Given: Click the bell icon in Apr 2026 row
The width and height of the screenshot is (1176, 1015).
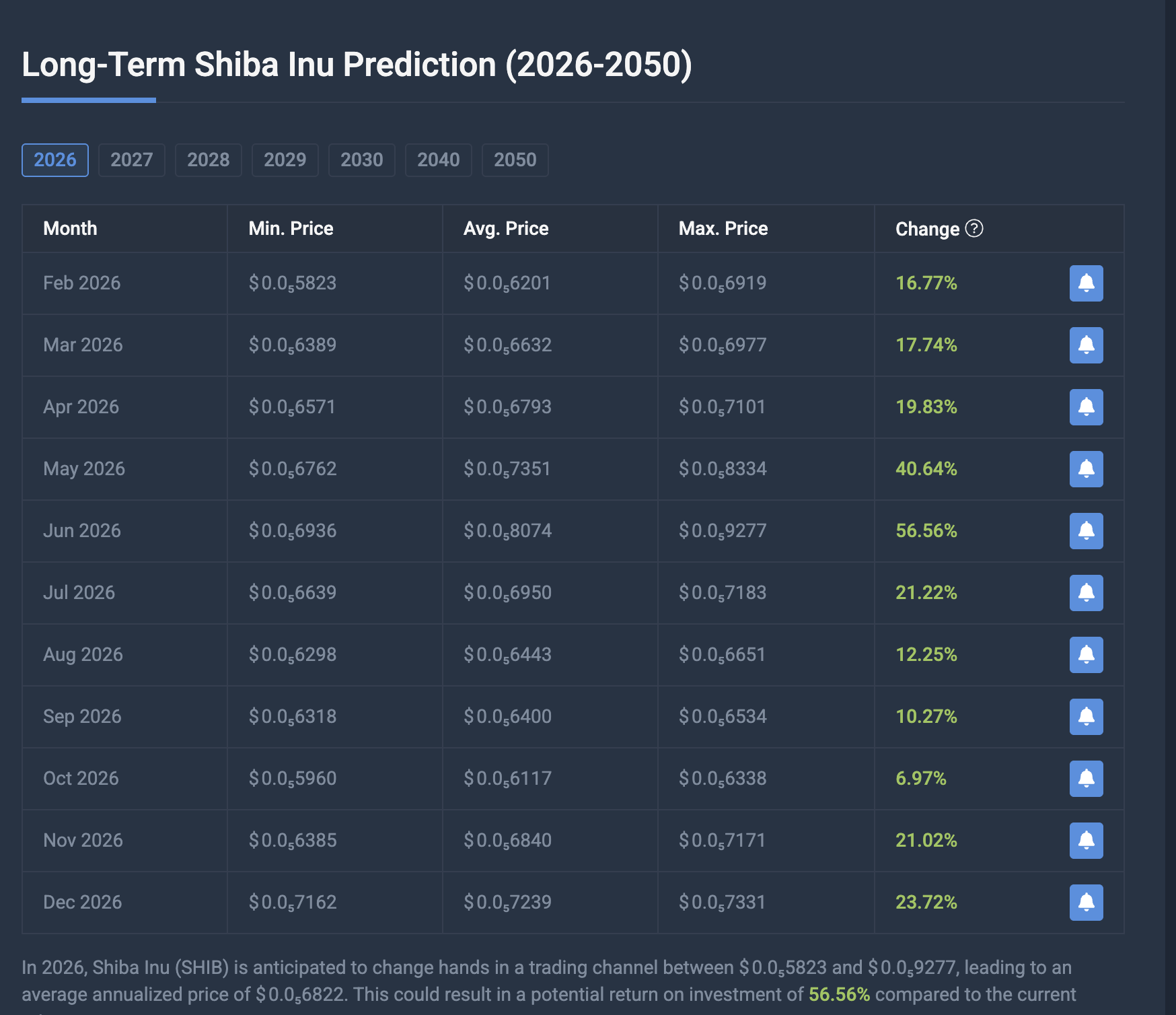Looking at the screenshot, I should [x=1086, y=407].
